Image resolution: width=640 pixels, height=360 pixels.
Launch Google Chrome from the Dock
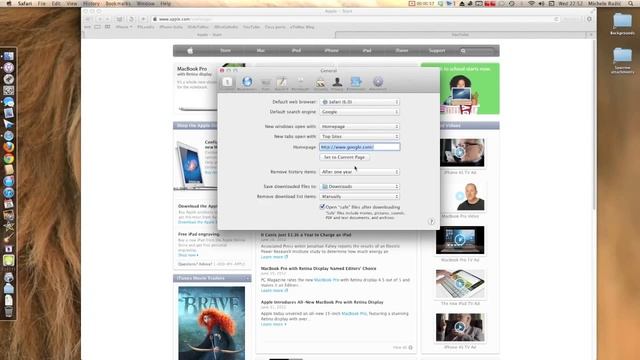pyautogui.click(x=9, y=158)
